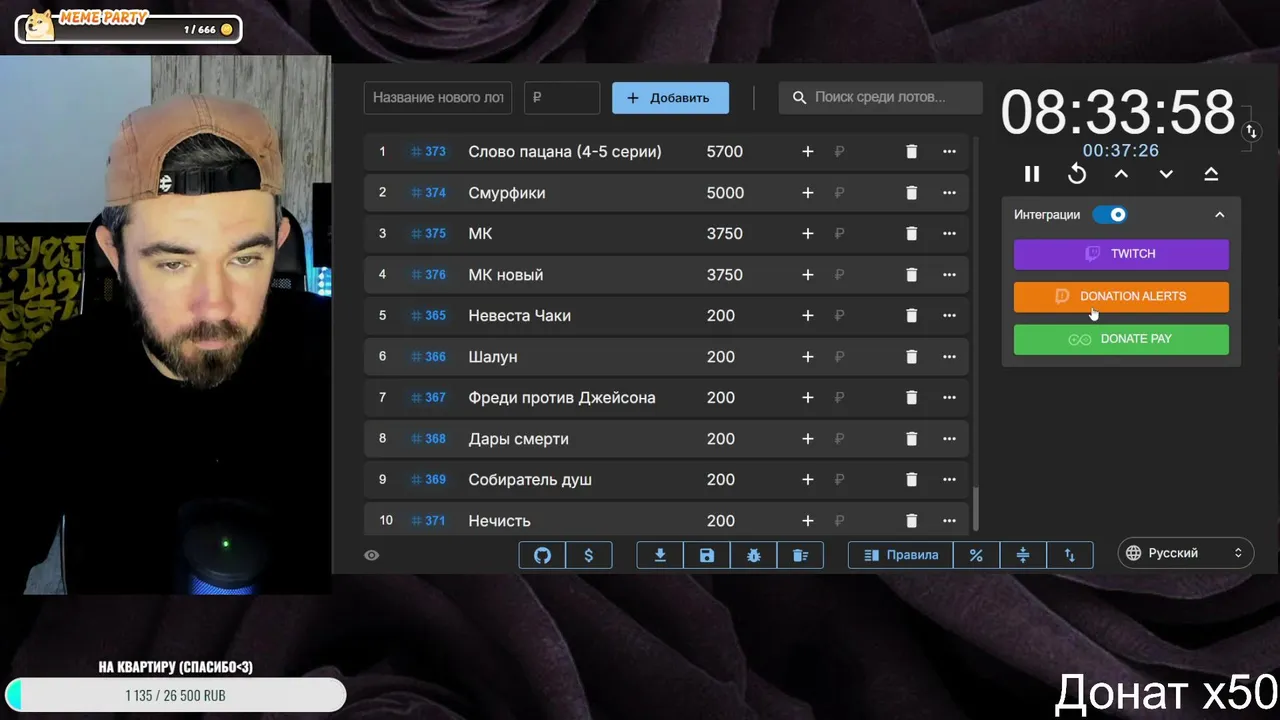Click the new lot name field

pos(438,98)
